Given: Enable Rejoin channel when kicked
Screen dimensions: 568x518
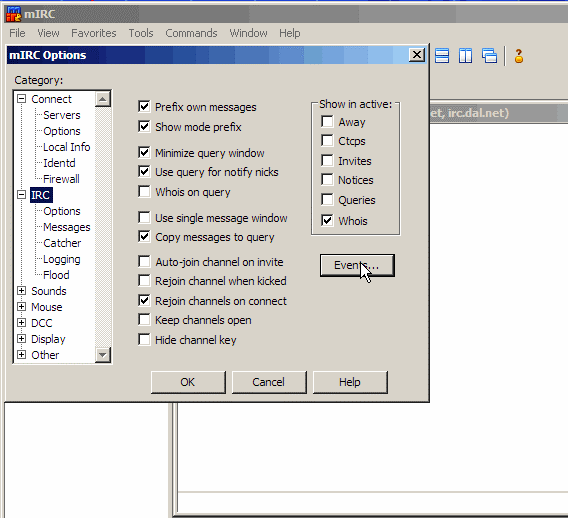Looking at the screenshot, I should (x=144, y=280).
